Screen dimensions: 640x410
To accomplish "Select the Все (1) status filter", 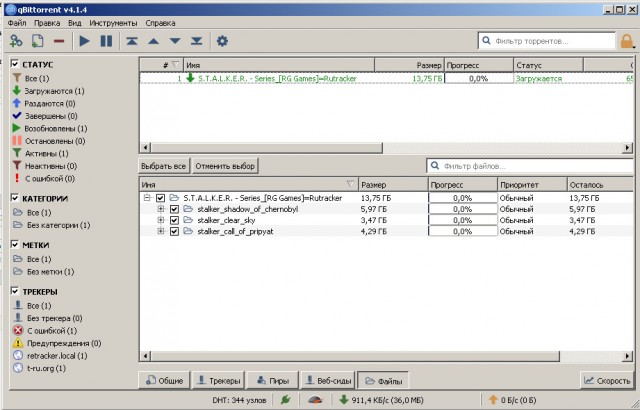I will 31,78.
